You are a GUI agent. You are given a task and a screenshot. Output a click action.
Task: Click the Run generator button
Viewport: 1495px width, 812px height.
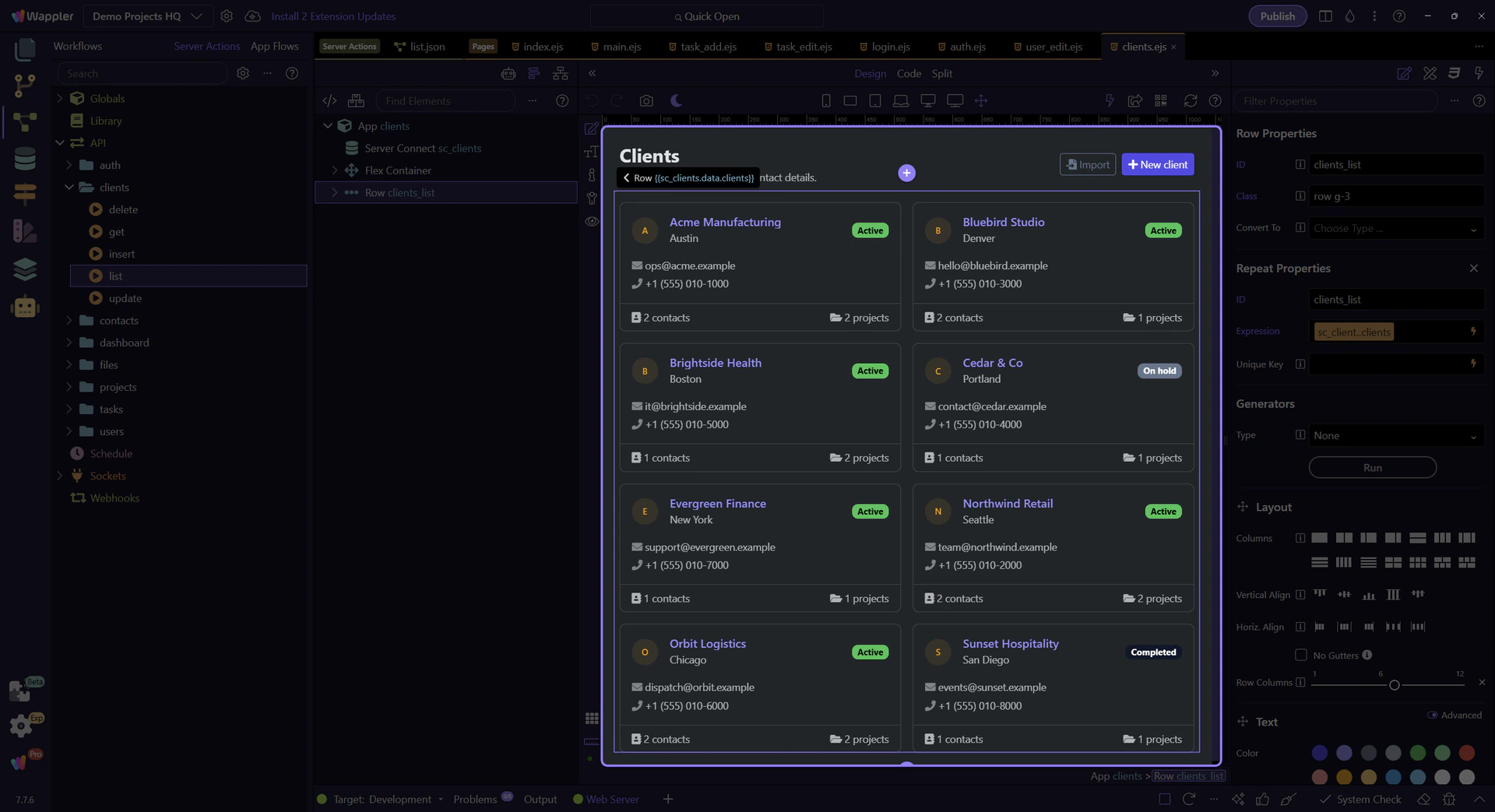click(x=1372, y=468)
